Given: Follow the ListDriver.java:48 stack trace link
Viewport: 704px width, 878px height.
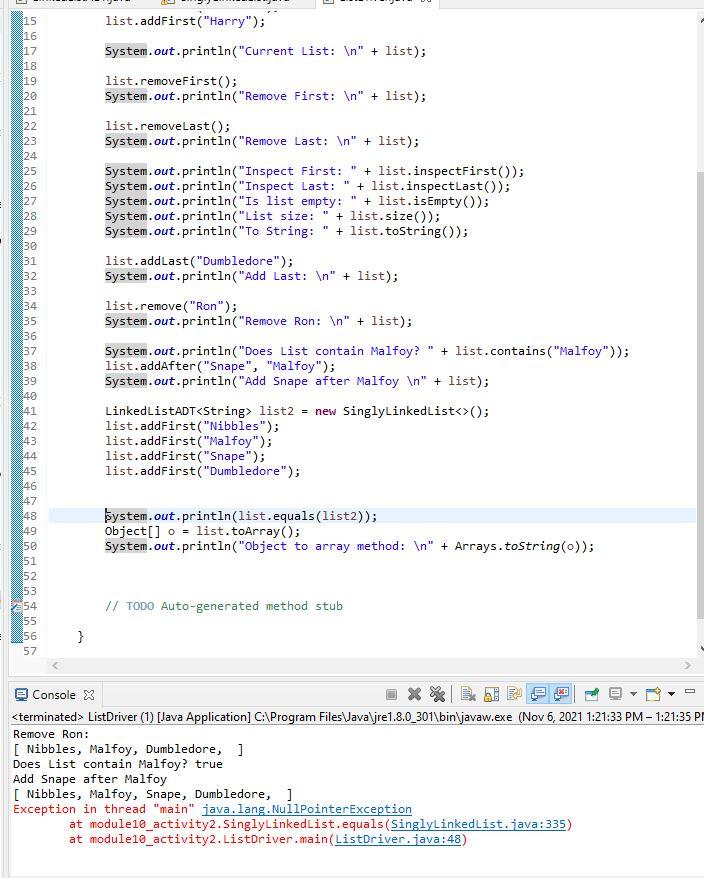Looking at the screenshot, I should pyautogui.click(x=398, y=839).
